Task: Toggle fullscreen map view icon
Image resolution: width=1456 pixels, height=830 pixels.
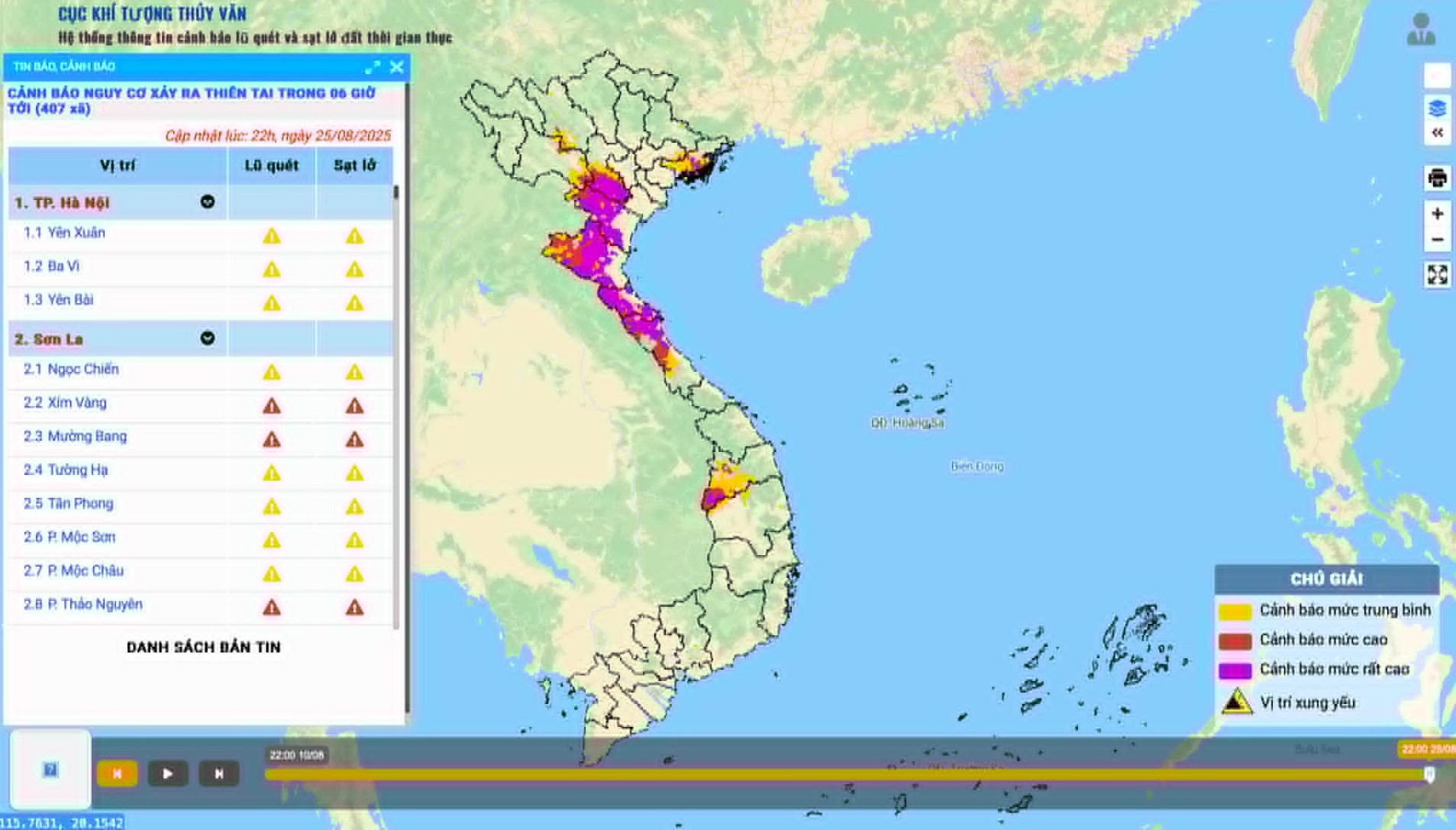Action: pos(1437,275)
